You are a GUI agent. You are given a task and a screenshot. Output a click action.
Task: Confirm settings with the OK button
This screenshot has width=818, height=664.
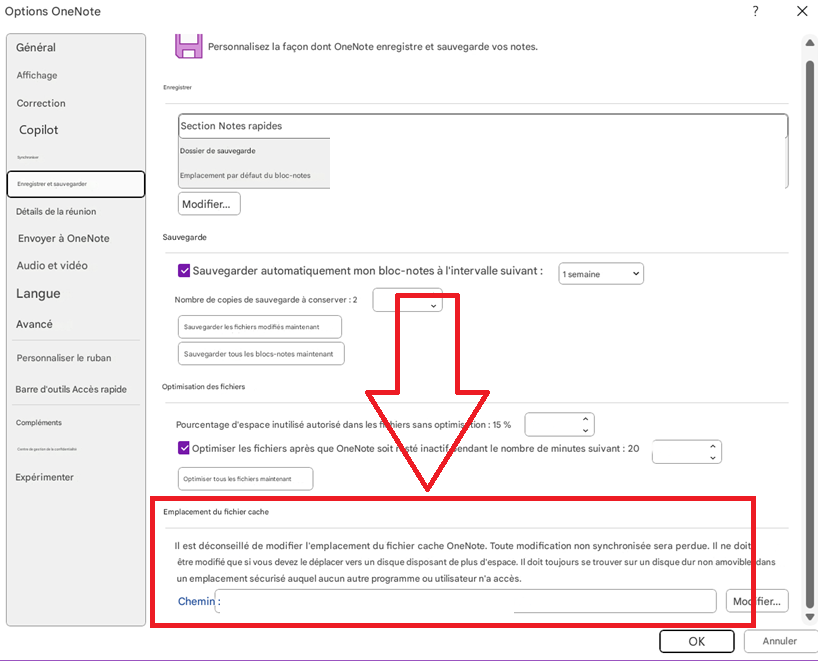[696, 641]
